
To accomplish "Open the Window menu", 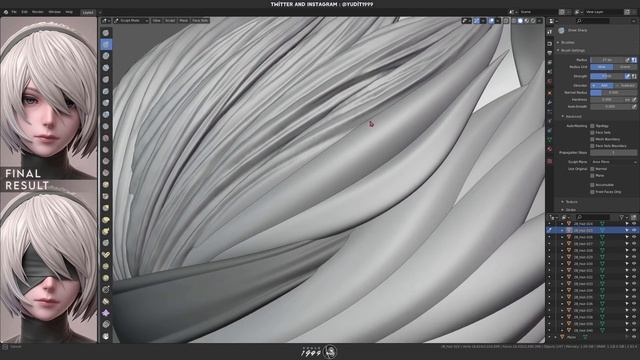I will coord(54,12).
